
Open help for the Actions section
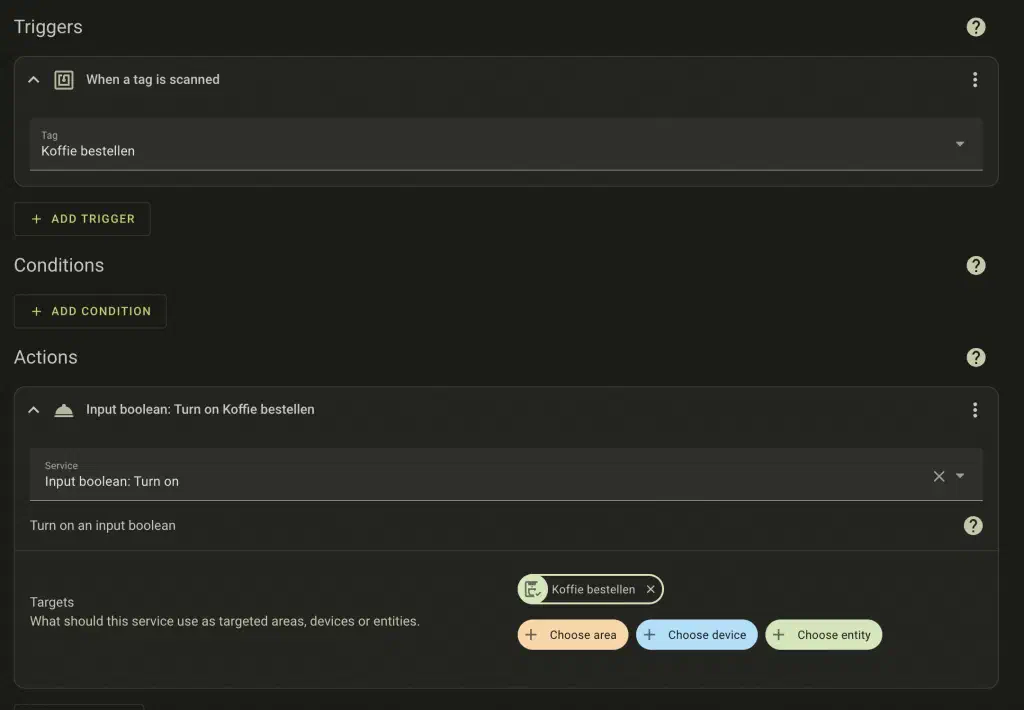pos(976,357)
